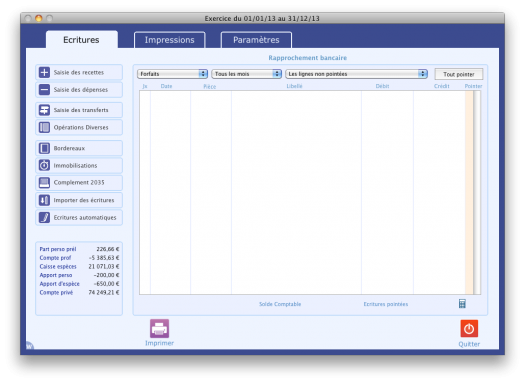The height and width of the screenshot is (383, 525).
Task: Switch to the Impressions tab
Action: [170, 40]
